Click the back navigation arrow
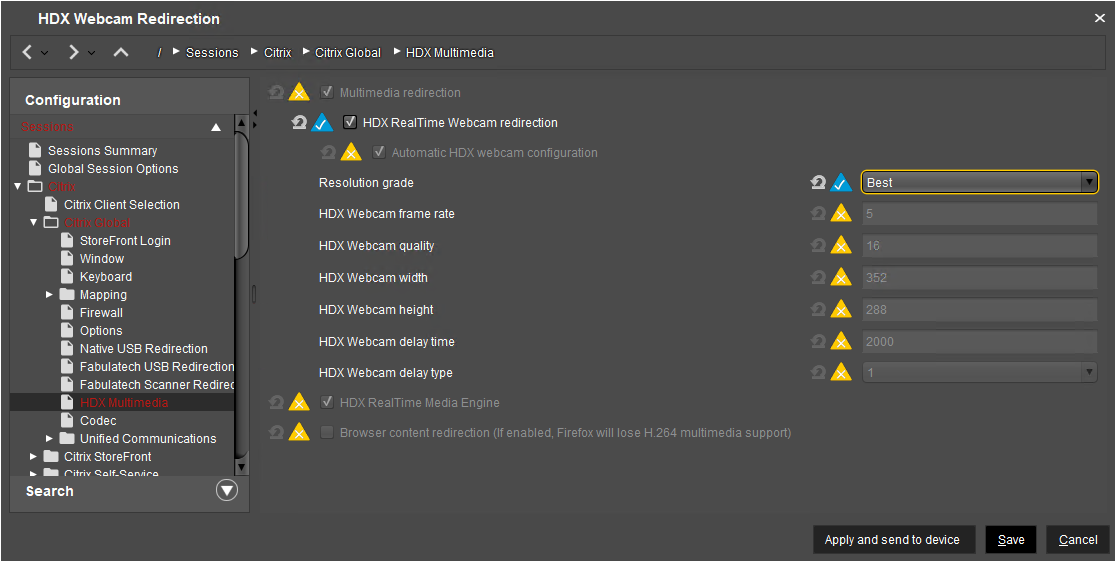 pos(28,52)
